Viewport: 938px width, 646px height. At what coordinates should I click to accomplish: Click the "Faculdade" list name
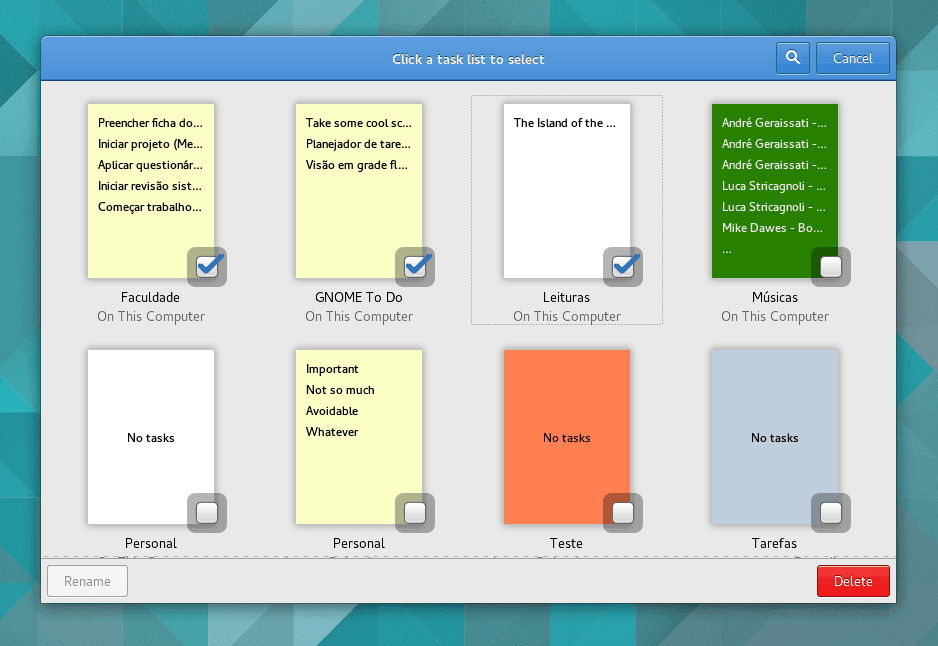(150, 297)
